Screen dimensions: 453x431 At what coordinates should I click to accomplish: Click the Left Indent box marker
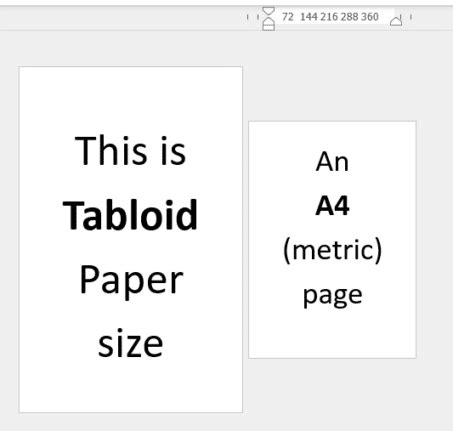click(x=268, y=28)
